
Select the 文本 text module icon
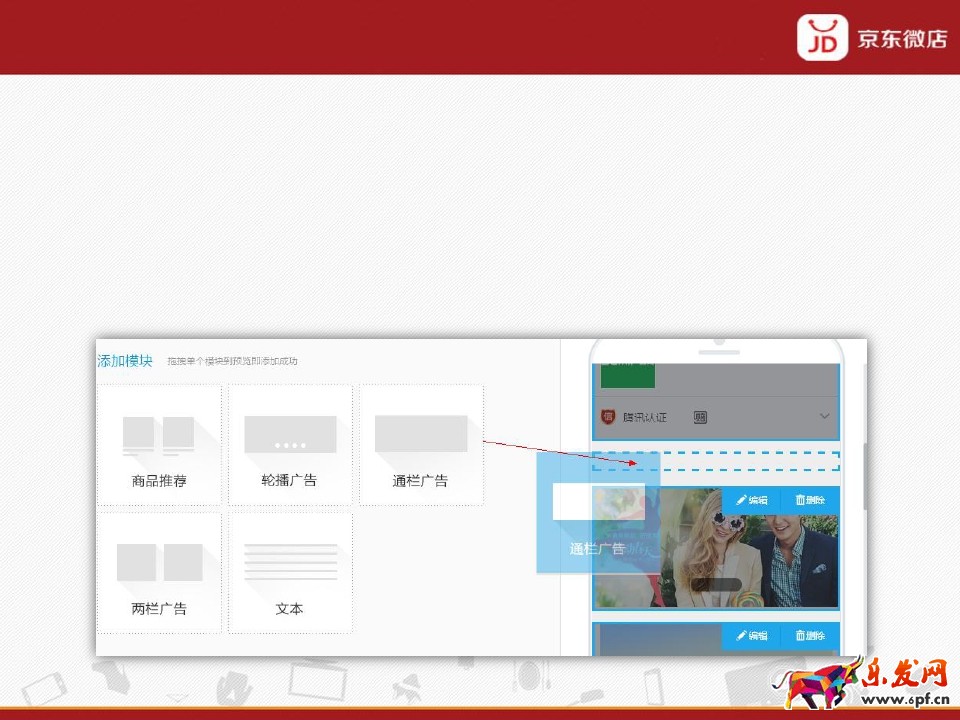click(x=290, y=563)
